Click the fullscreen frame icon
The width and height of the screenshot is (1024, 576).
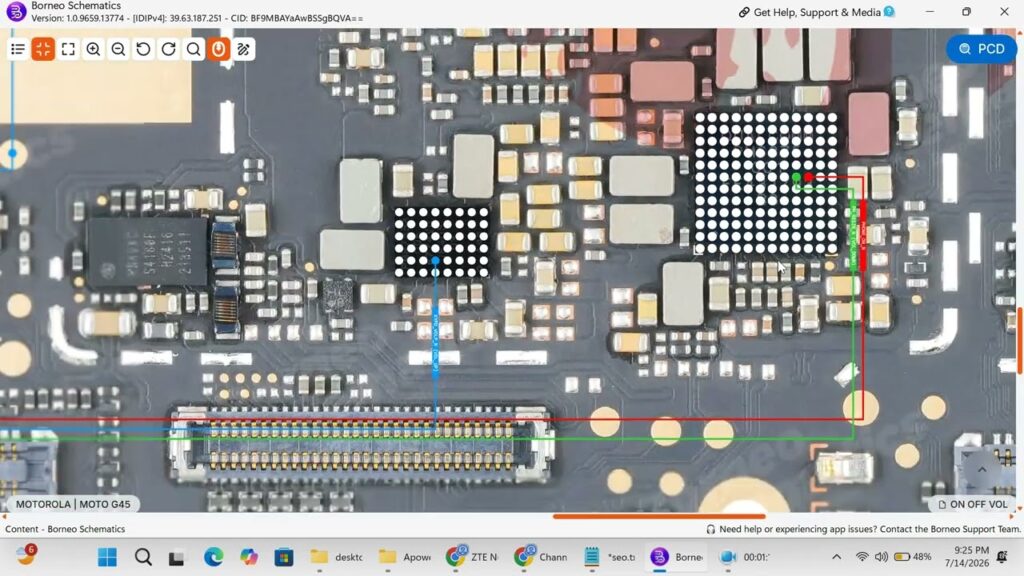point(68,49)
